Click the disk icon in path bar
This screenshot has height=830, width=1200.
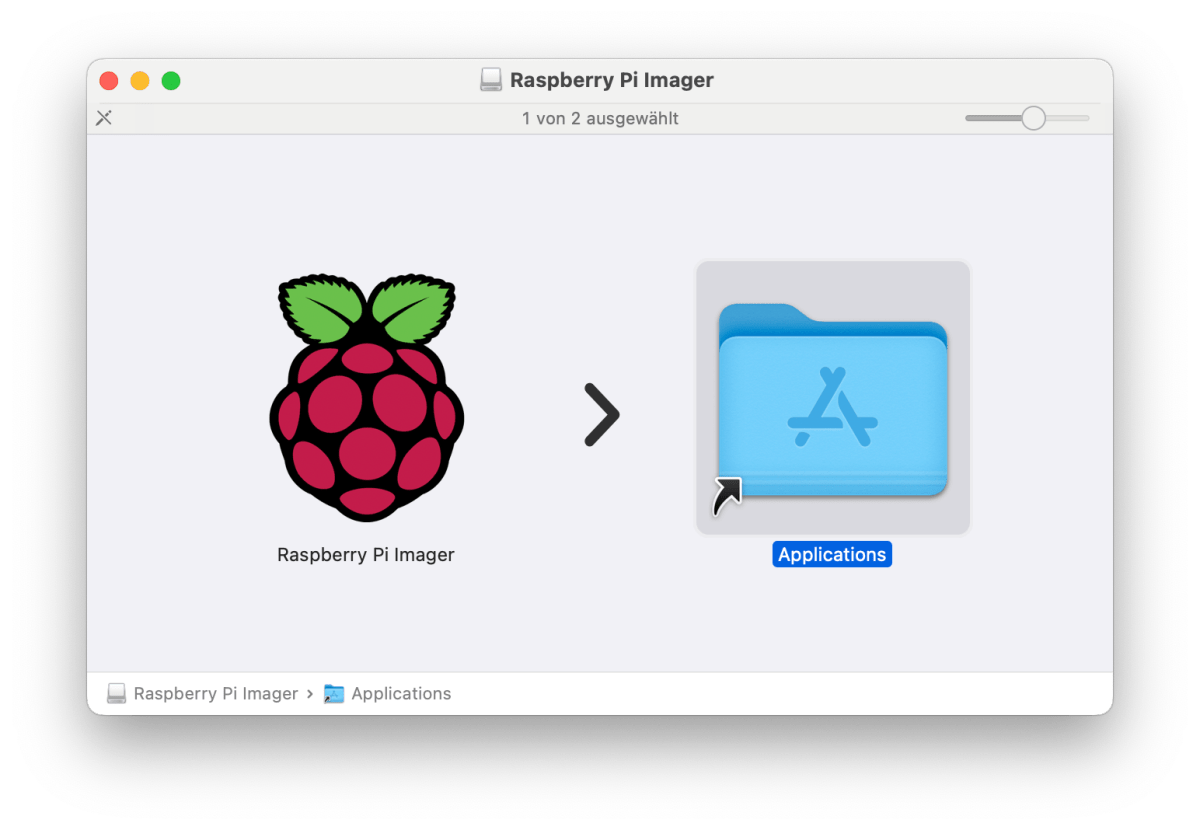point(117,694)
